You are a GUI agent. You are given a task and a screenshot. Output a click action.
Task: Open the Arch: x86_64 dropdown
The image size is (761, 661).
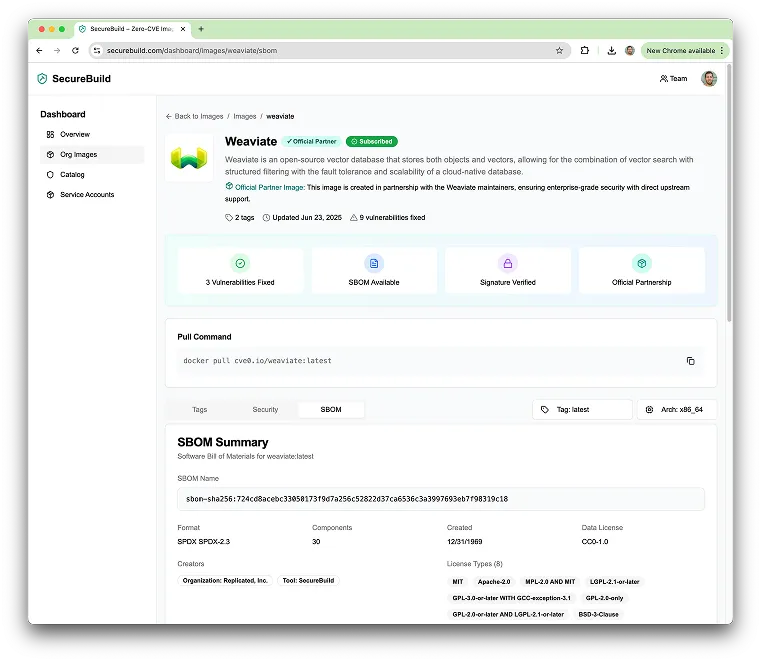click(677, 410)
